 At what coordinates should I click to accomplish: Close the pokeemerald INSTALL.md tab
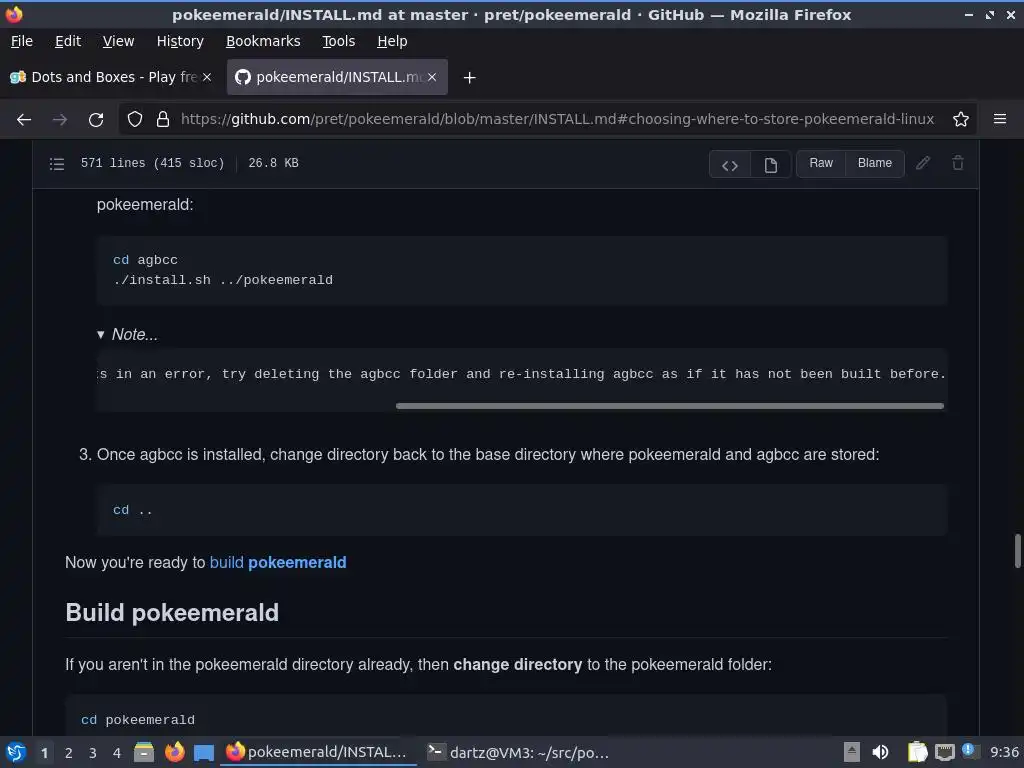[432, 77]
